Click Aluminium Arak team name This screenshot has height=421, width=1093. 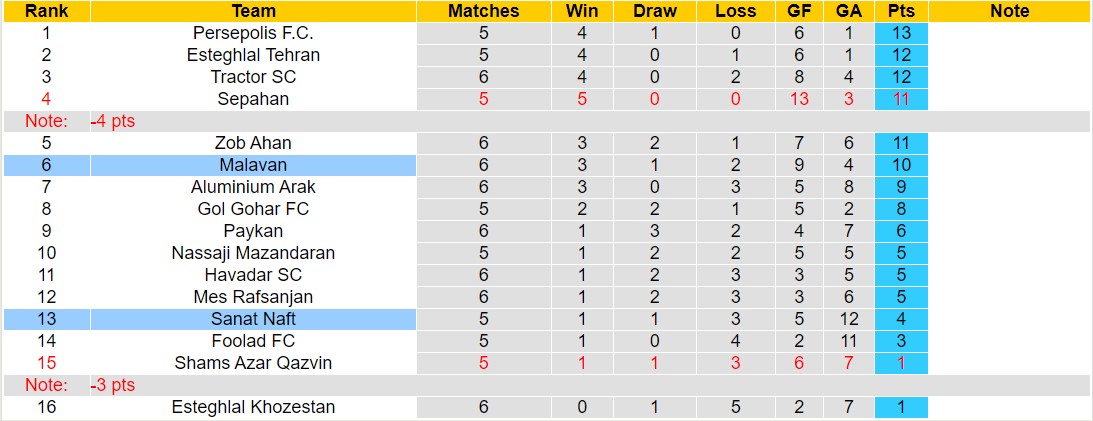point(253,187)
